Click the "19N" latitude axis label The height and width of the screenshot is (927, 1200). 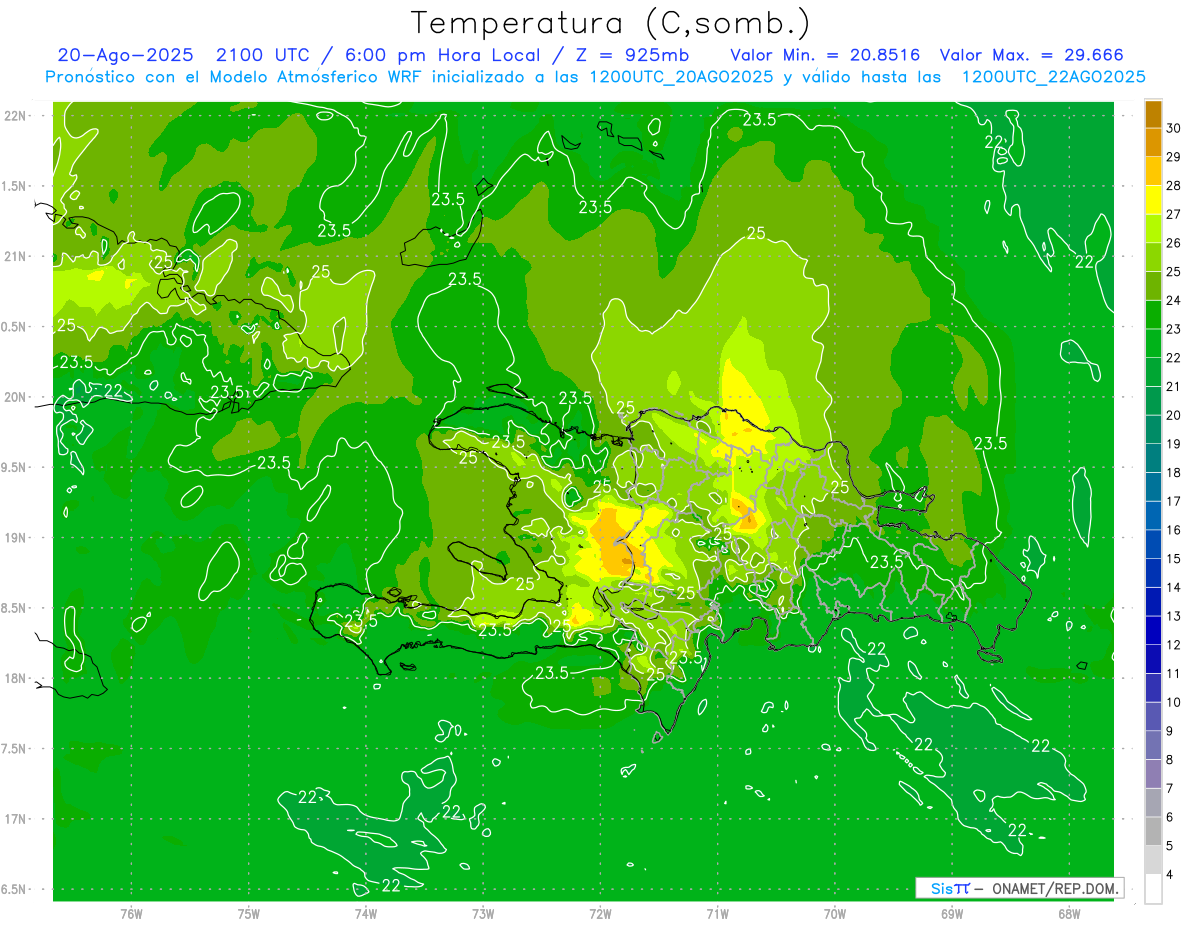click(x=15, y=538)
